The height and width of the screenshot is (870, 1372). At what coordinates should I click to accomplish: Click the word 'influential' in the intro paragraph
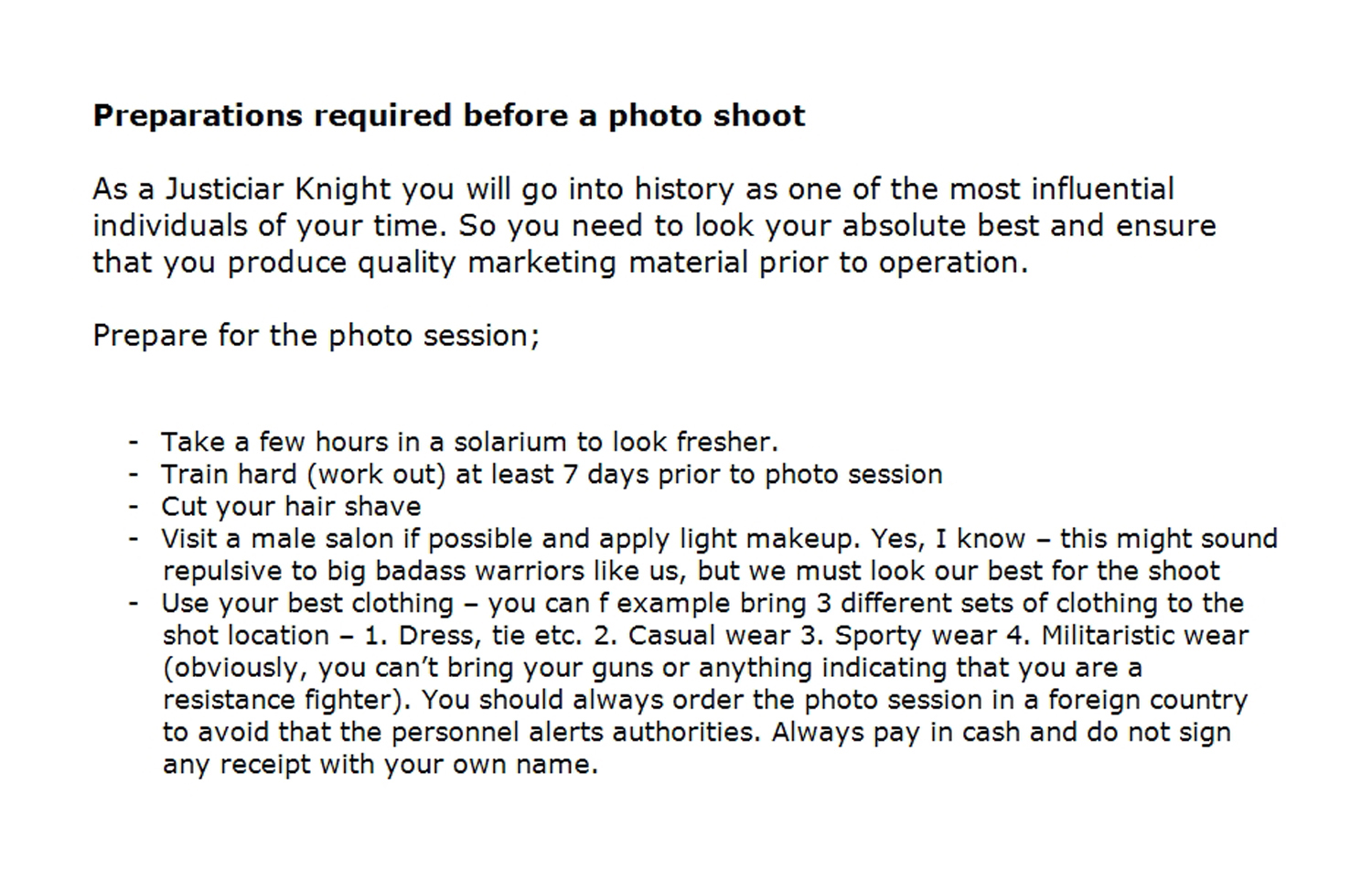coord(1102,189)
